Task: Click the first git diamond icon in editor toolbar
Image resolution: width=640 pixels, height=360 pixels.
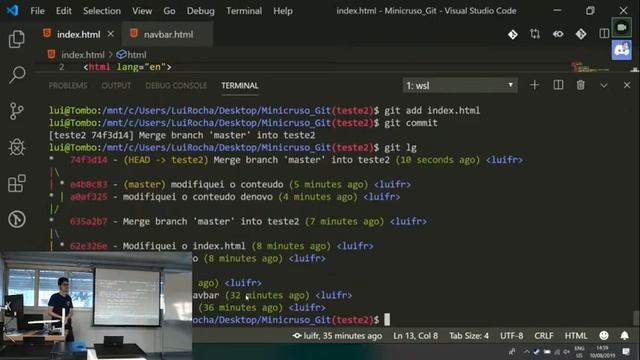Action: click(x=513, y=34)
